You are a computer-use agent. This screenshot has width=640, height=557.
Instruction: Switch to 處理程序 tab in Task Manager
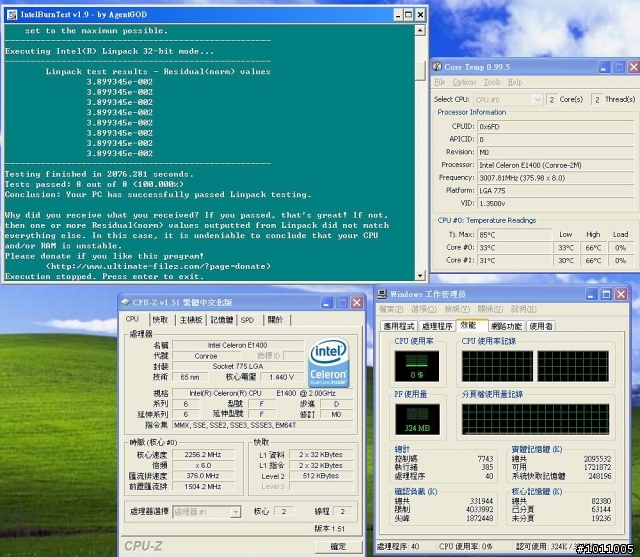tap(437, 326)
